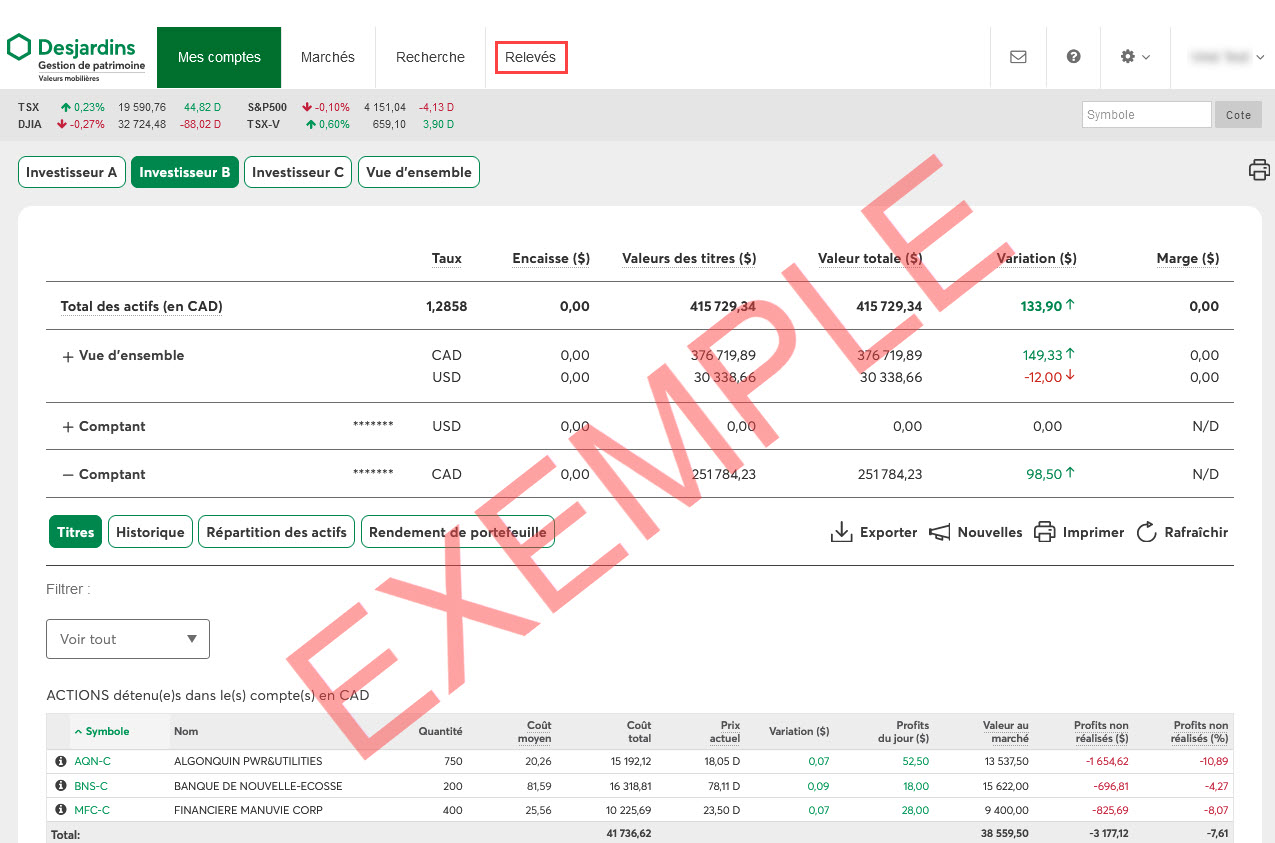Click the Desjardins logo

[x=77, y=58]
